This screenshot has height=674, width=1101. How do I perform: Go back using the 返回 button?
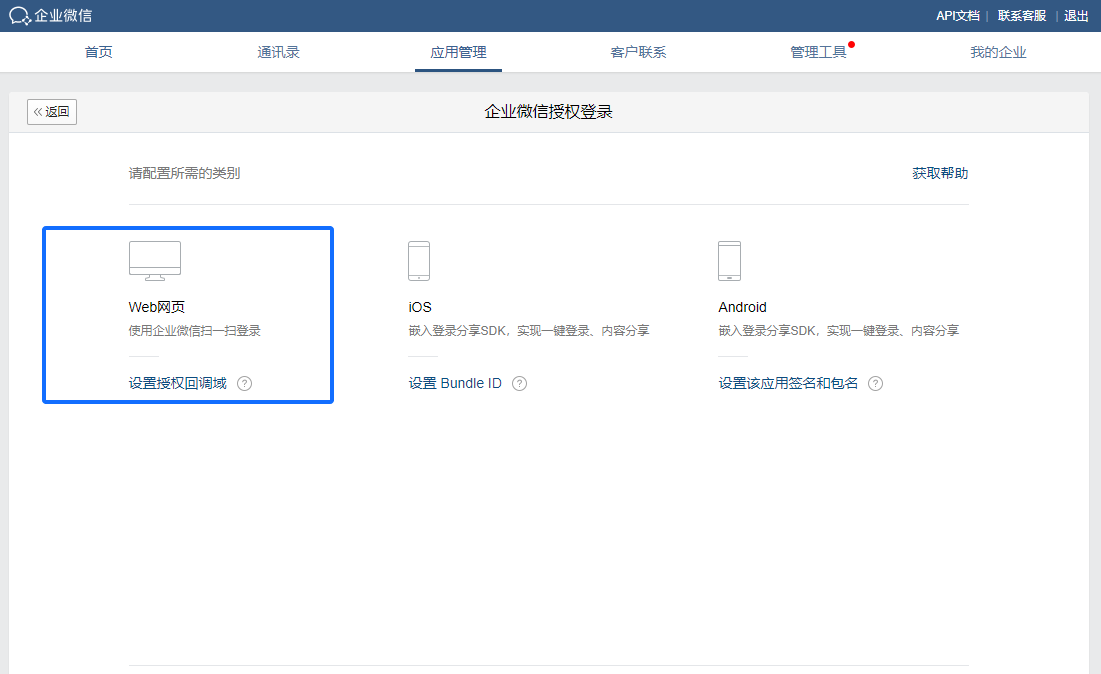52,112
